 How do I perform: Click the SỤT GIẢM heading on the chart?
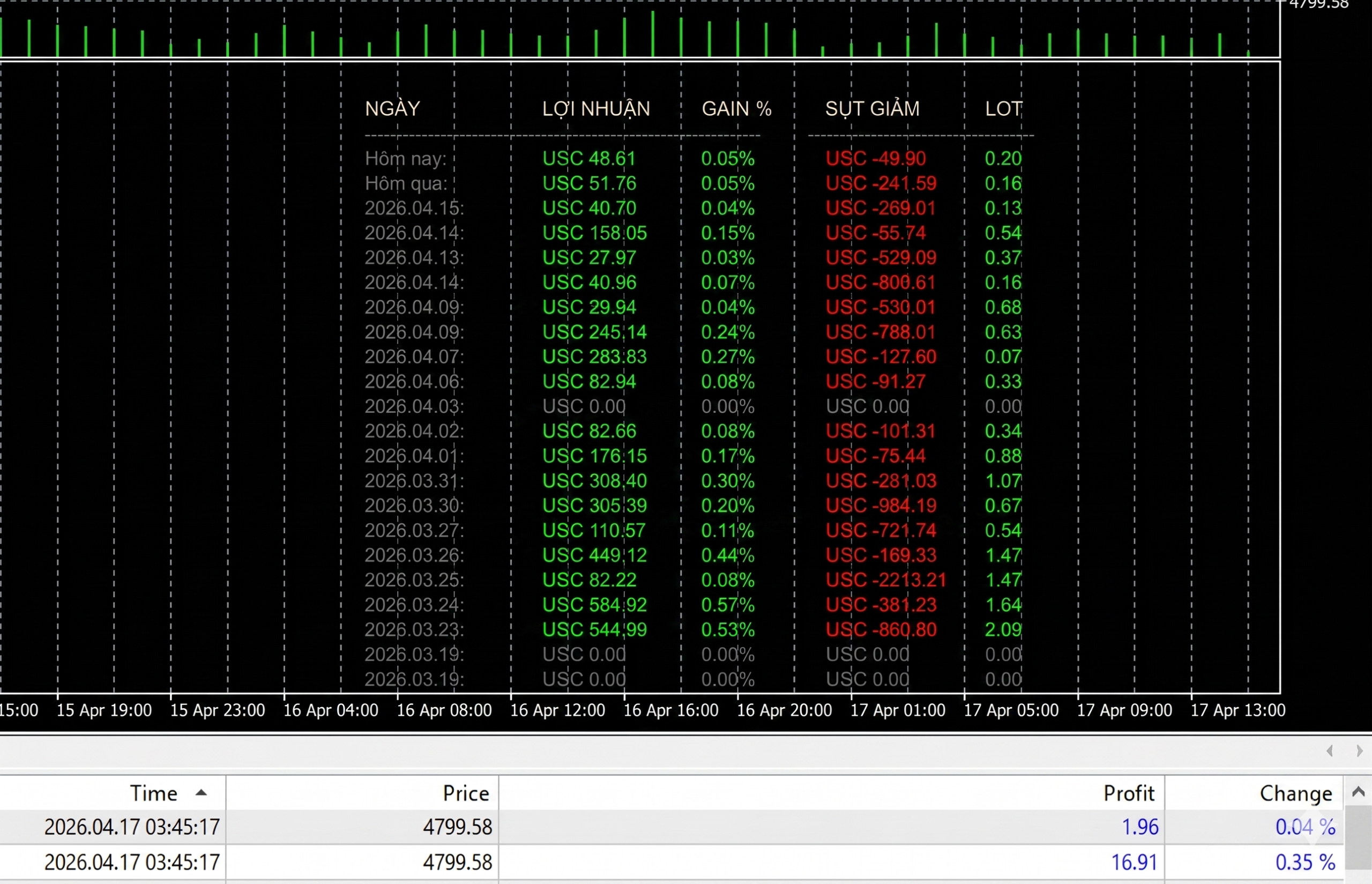[872, 108]
